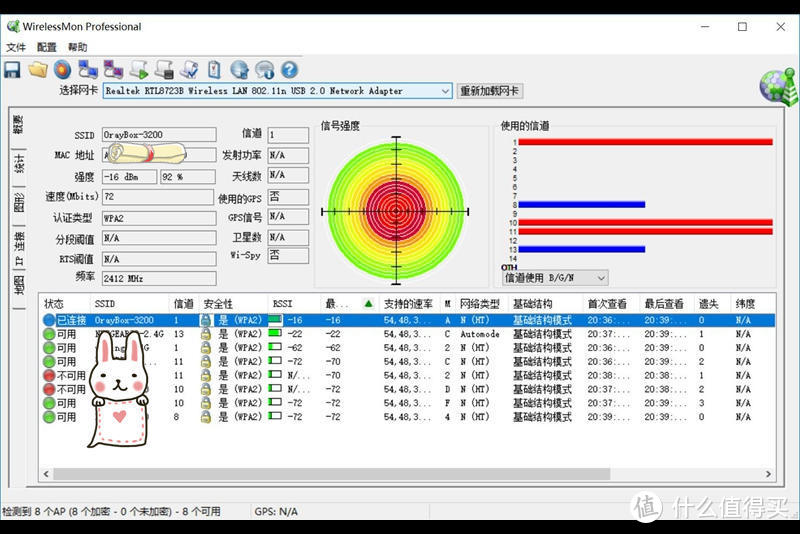Click the document with green arrow icon
This screenshot has height=534, width=800.
point(139,70)
